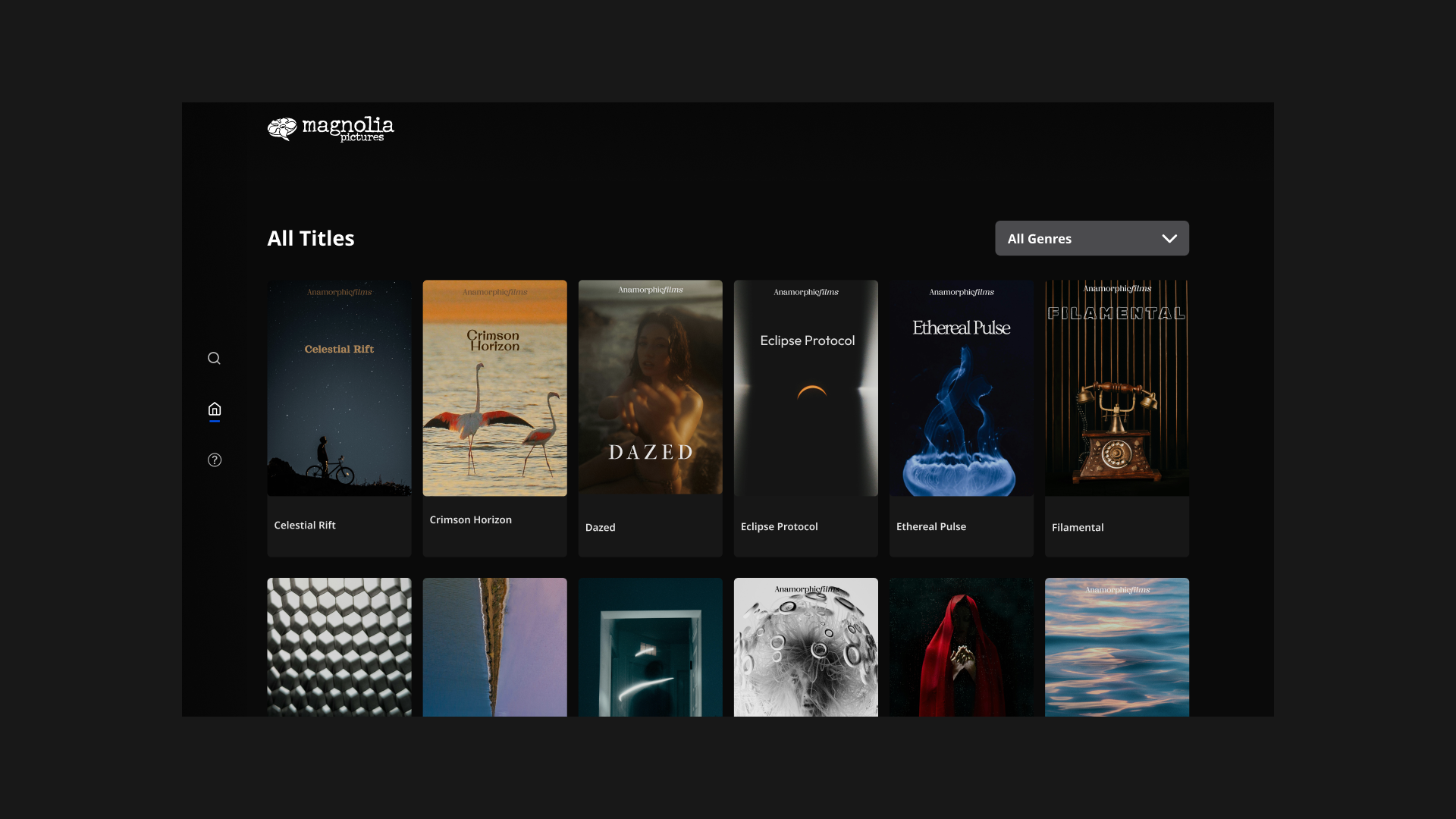Open the Crimson Horizon flamingo poster
1456x819 pixels.
(494, 388)
